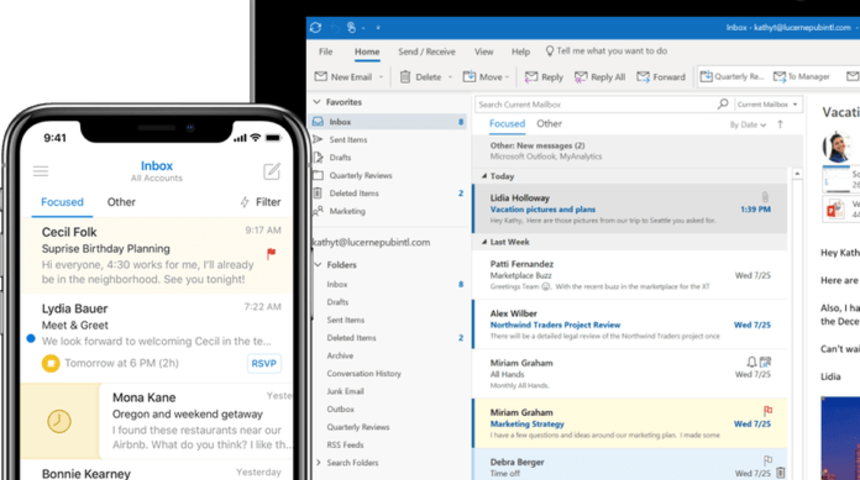Open the New Email dropdown arrow
Screen dimensions: 860x480
(x=381, y=77)
